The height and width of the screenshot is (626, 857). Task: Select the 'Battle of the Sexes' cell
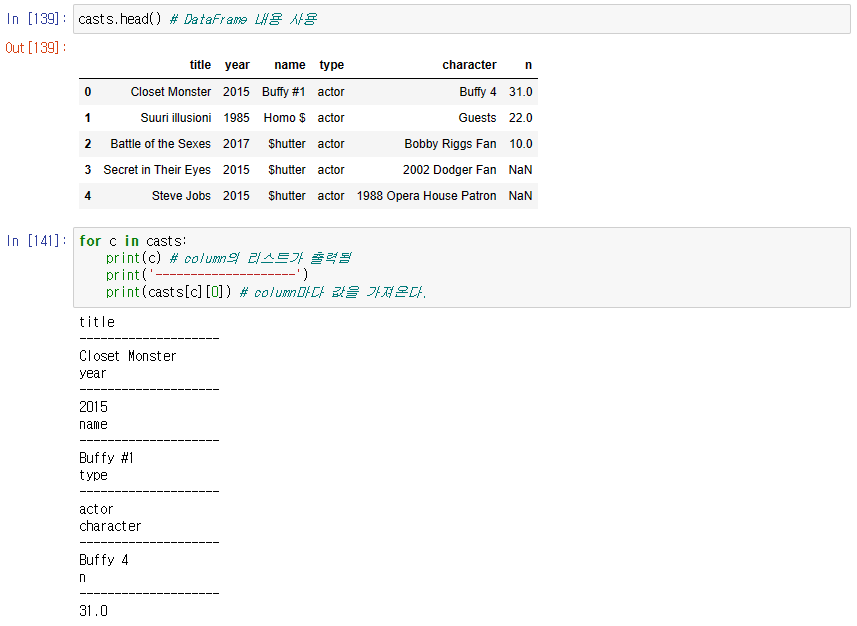click(161, 144)
